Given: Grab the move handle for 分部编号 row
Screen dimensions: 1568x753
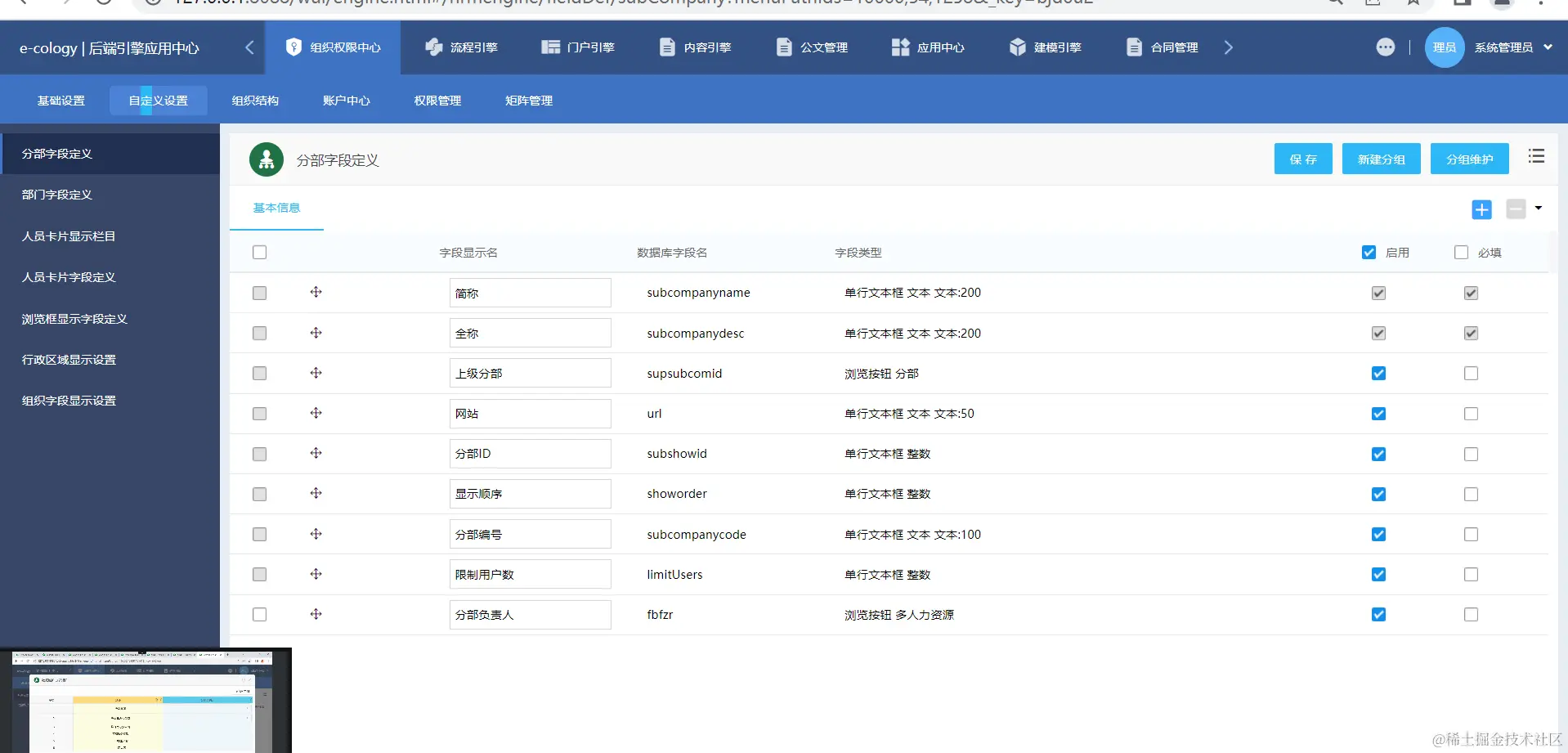Looking at the screenshot, I should (x=316, y=534).
